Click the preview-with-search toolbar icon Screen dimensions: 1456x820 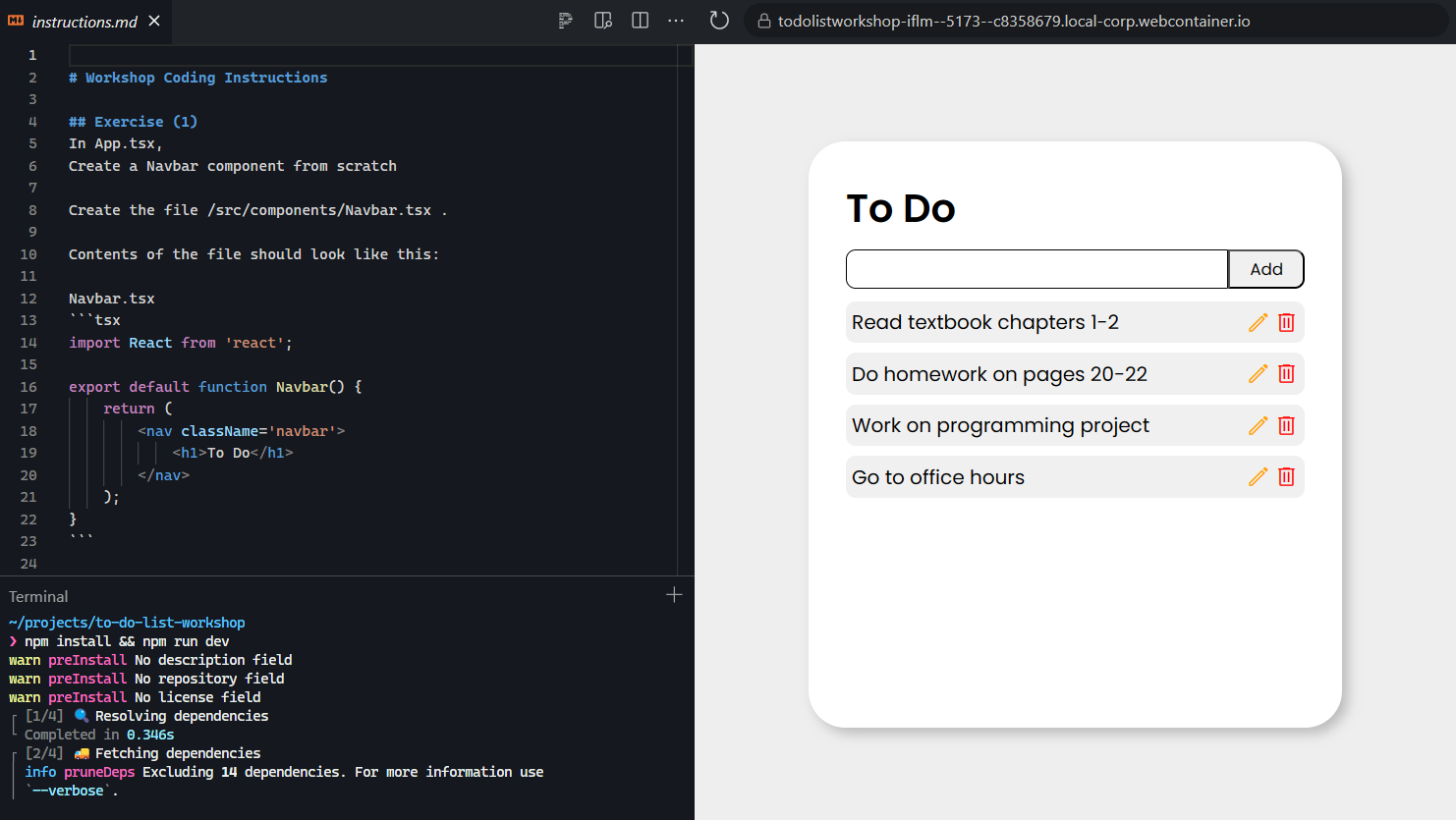(602, 20)
